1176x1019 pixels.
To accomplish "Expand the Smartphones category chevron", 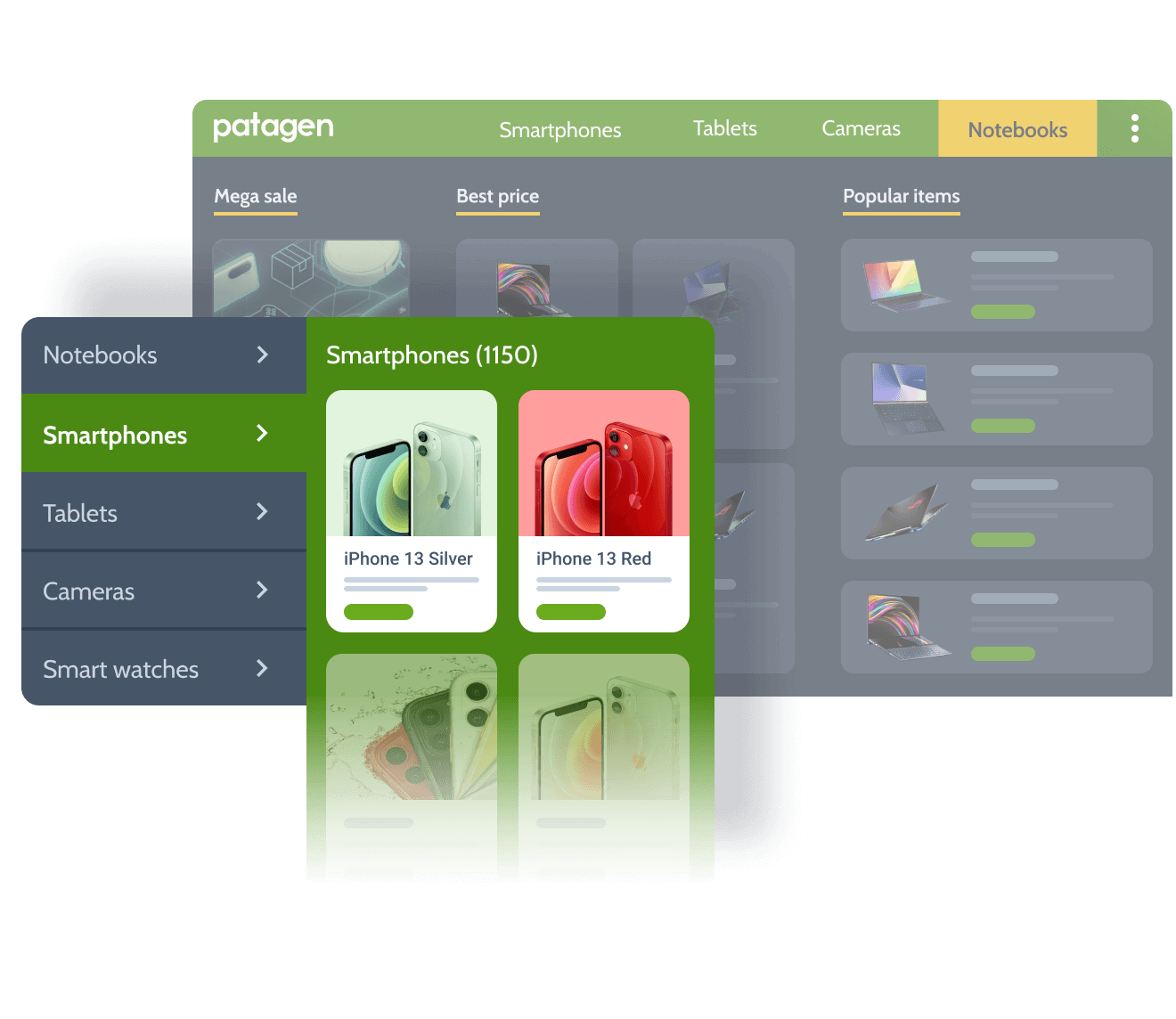I will 262,433.
